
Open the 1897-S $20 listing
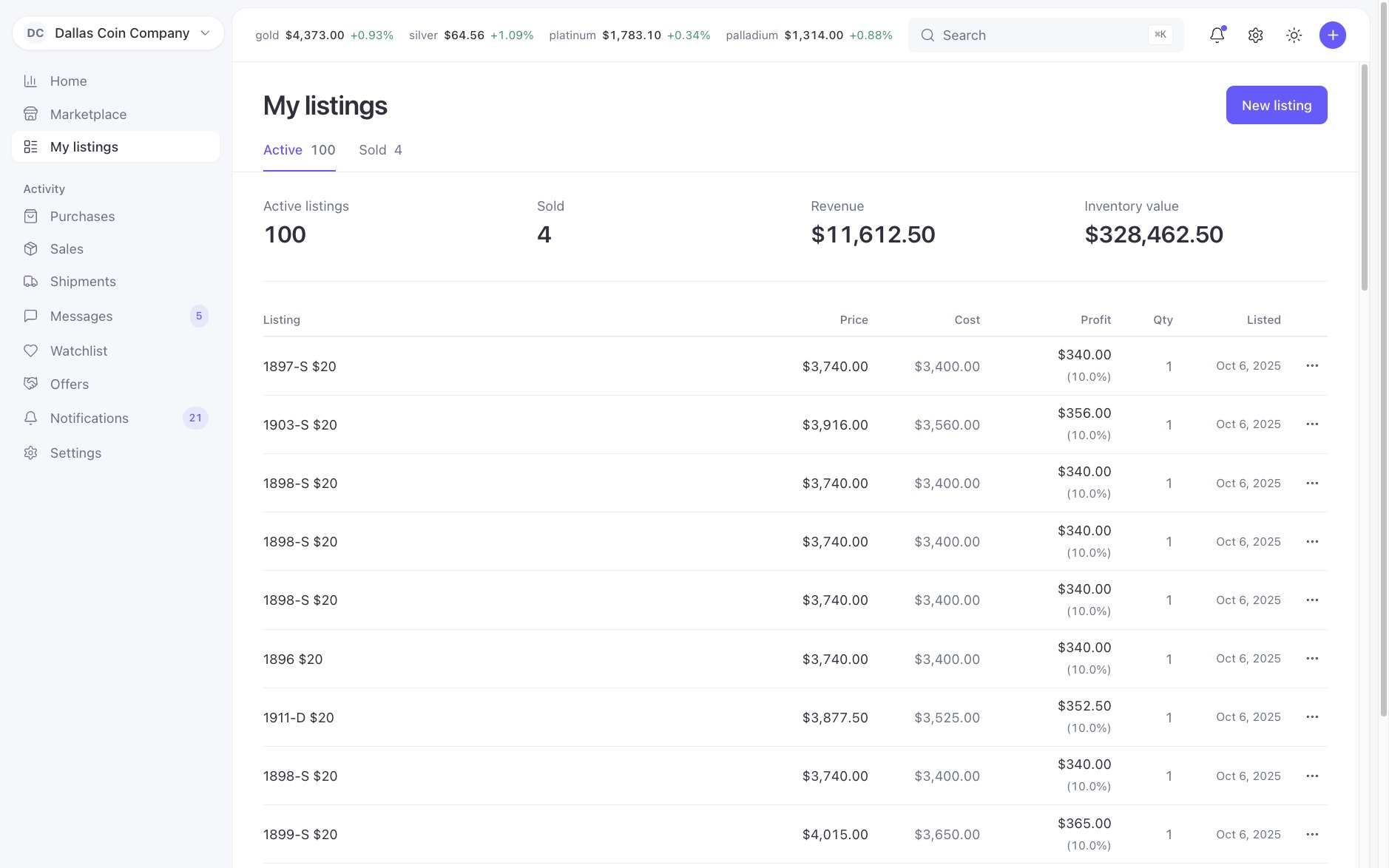300,366
